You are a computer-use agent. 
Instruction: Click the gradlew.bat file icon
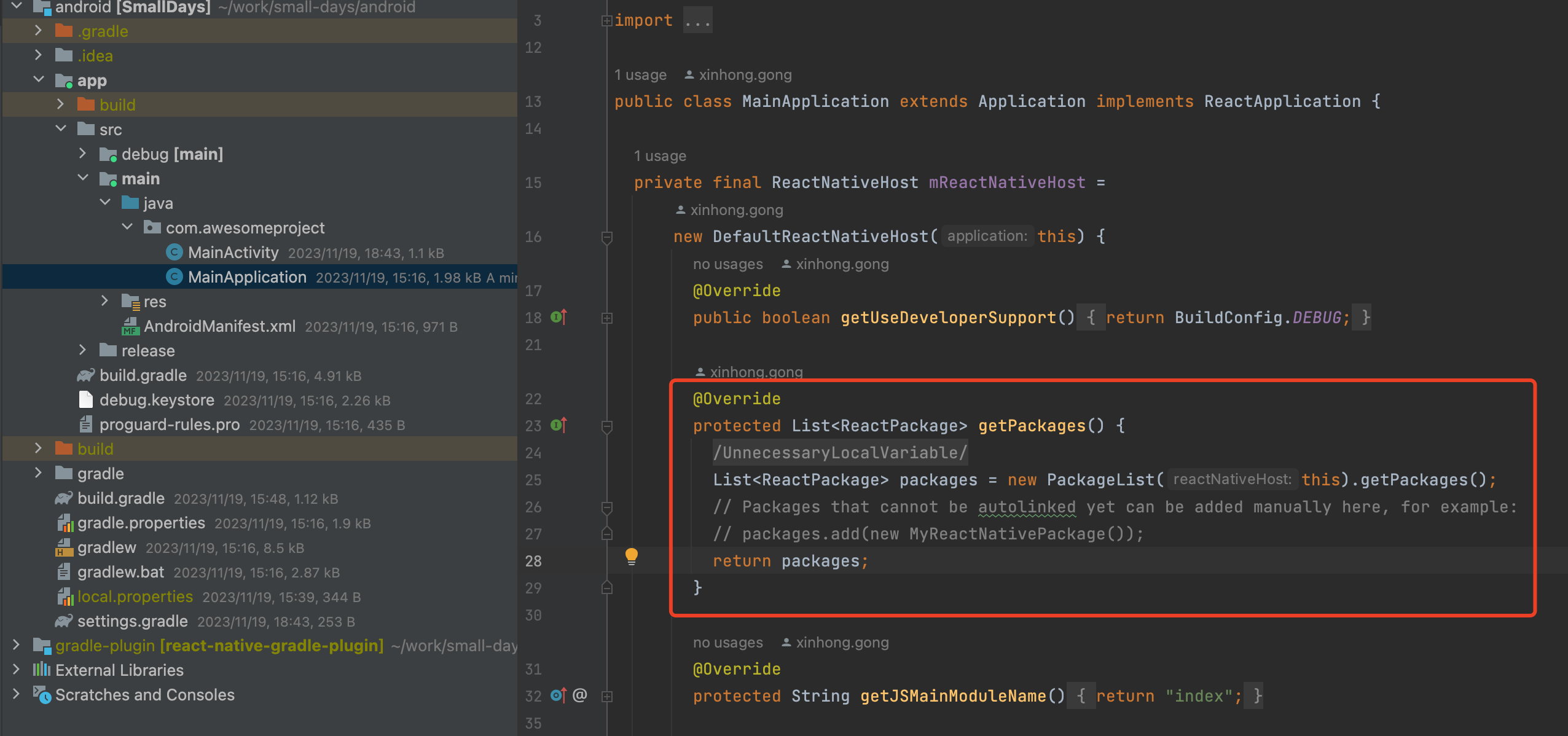coord(64,572)
